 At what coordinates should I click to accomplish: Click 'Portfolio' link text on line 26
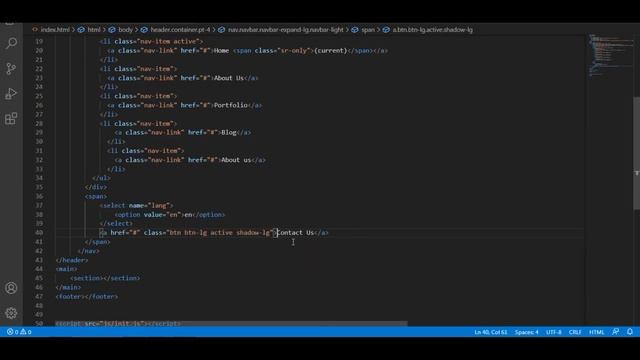point(231,105)
